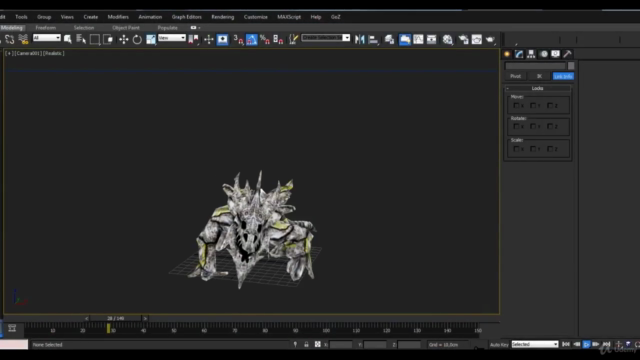Open the Manage Layers icon

[x=389, y=39]
